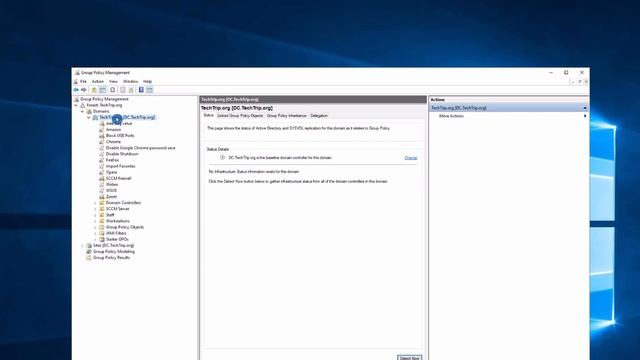Select the Import Favorites GPO

pos(120,166)
